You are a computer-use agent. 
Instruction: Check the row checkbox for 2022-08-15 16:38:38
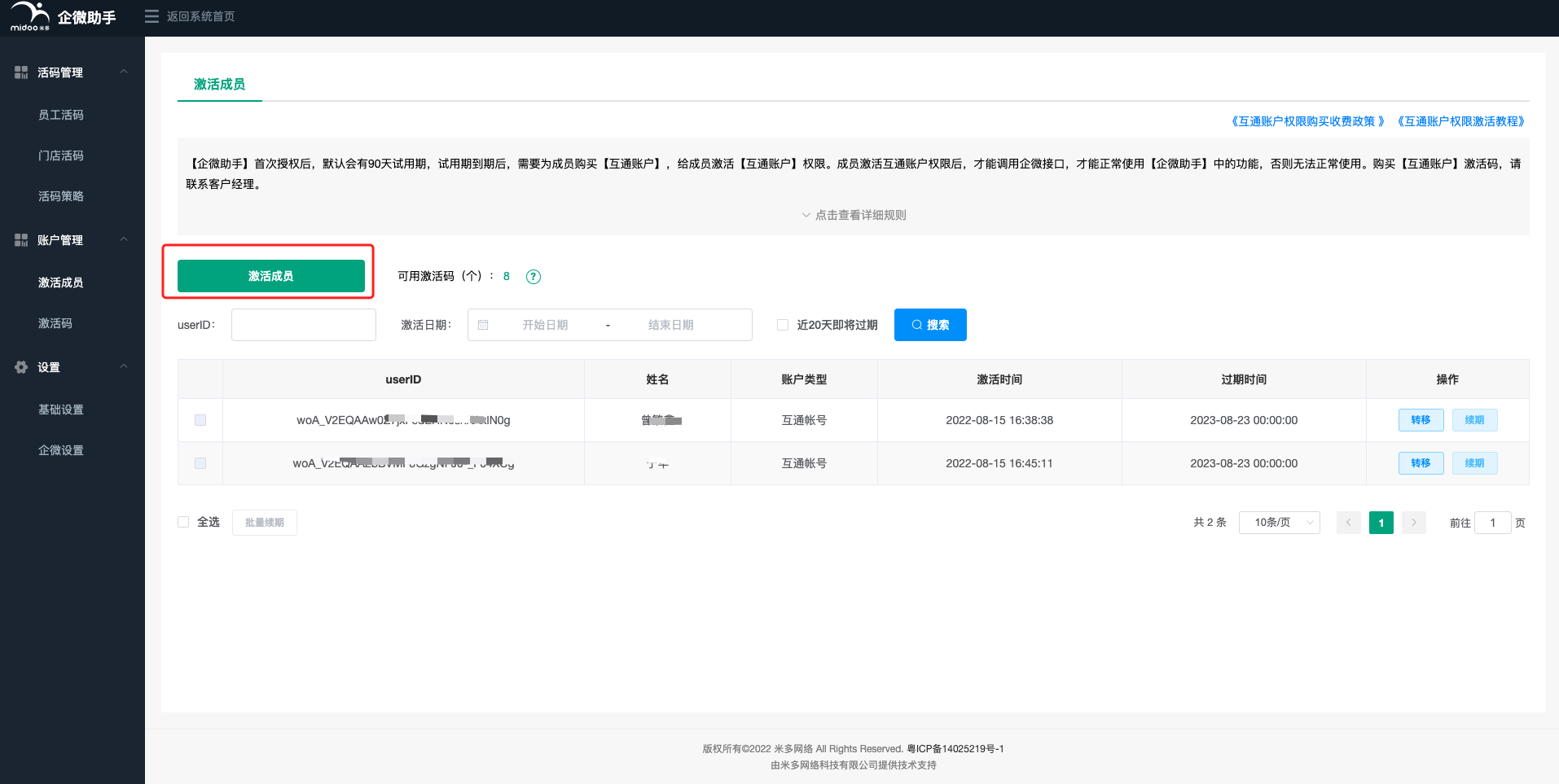[x=200, y=420]
